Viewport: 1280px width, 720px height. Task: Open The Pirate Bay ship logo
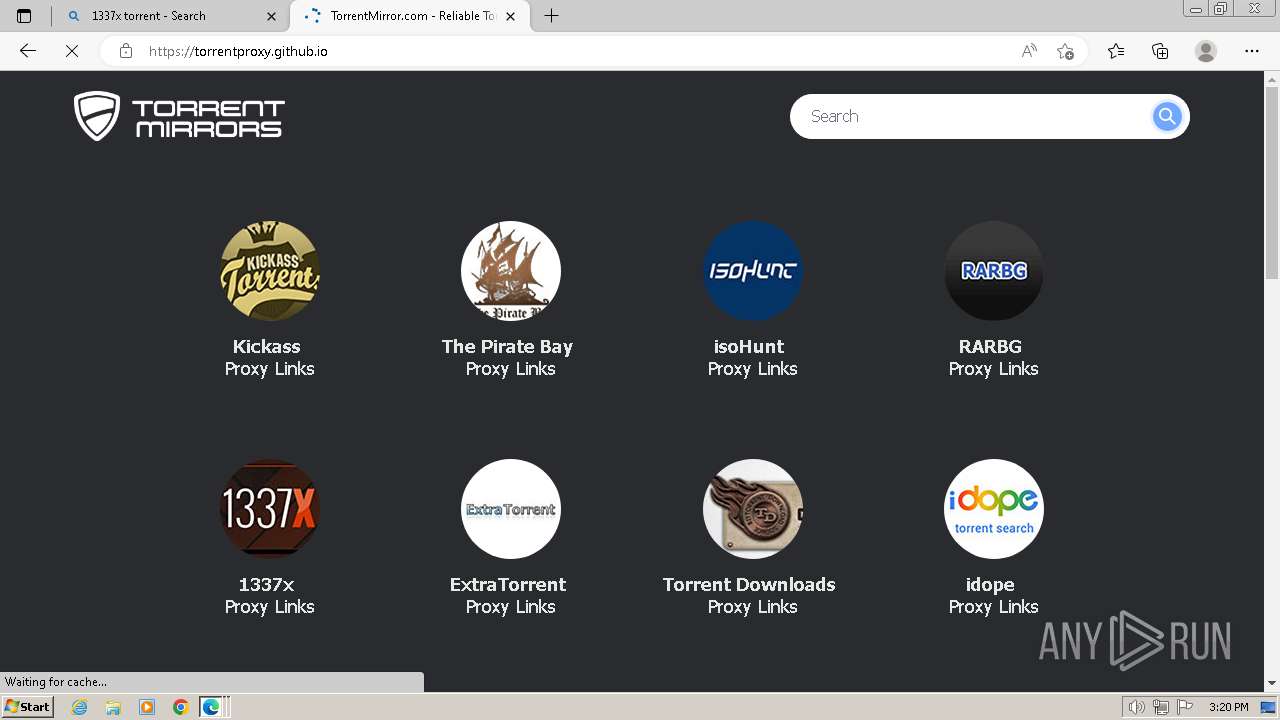511,271
